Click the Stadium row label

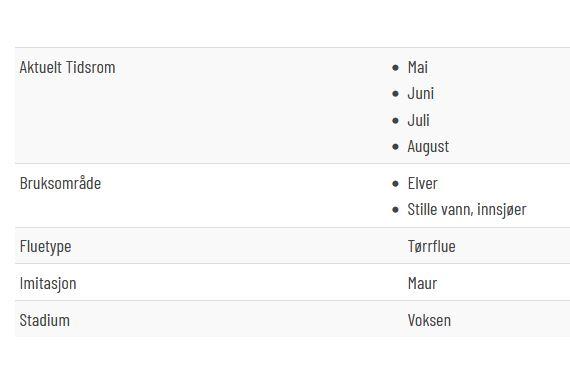[x=45, y=320]
